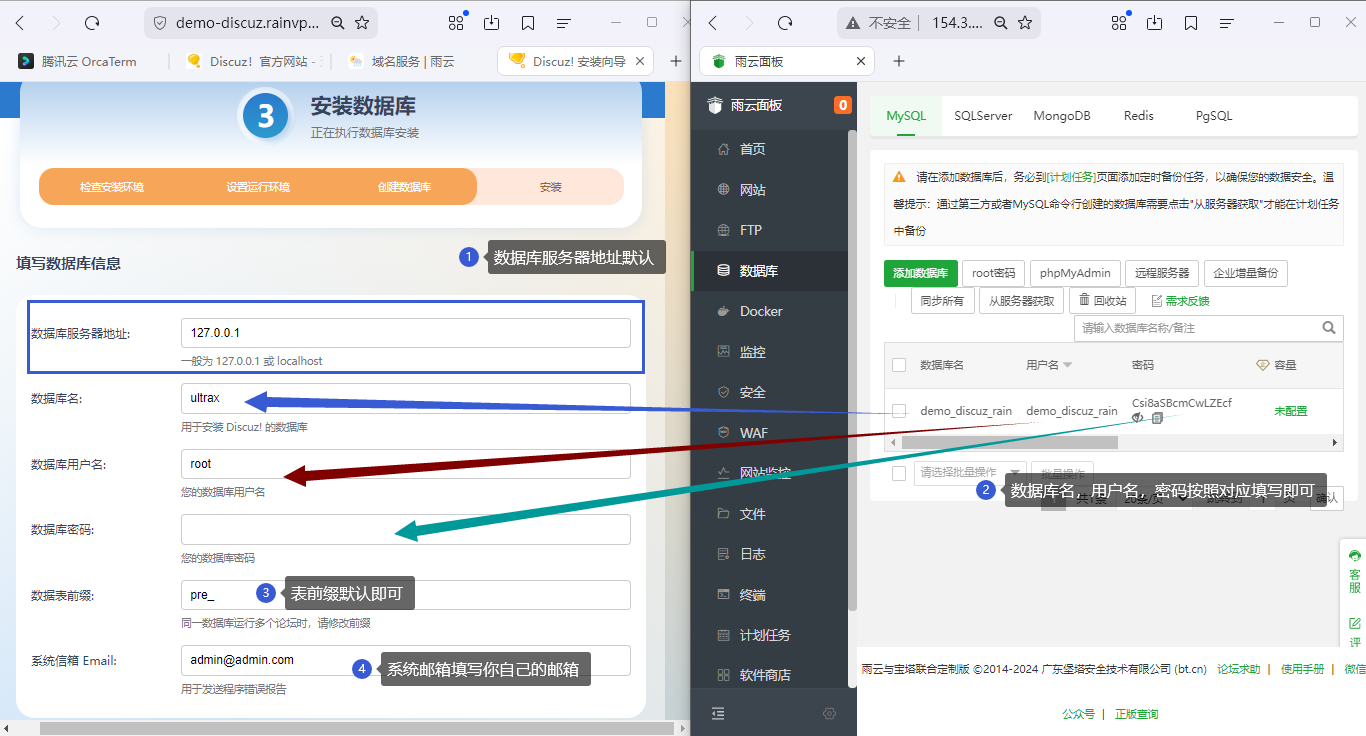
Task: Open browser menu in 雨云面板 browser window
Action: click(1227, 22)
